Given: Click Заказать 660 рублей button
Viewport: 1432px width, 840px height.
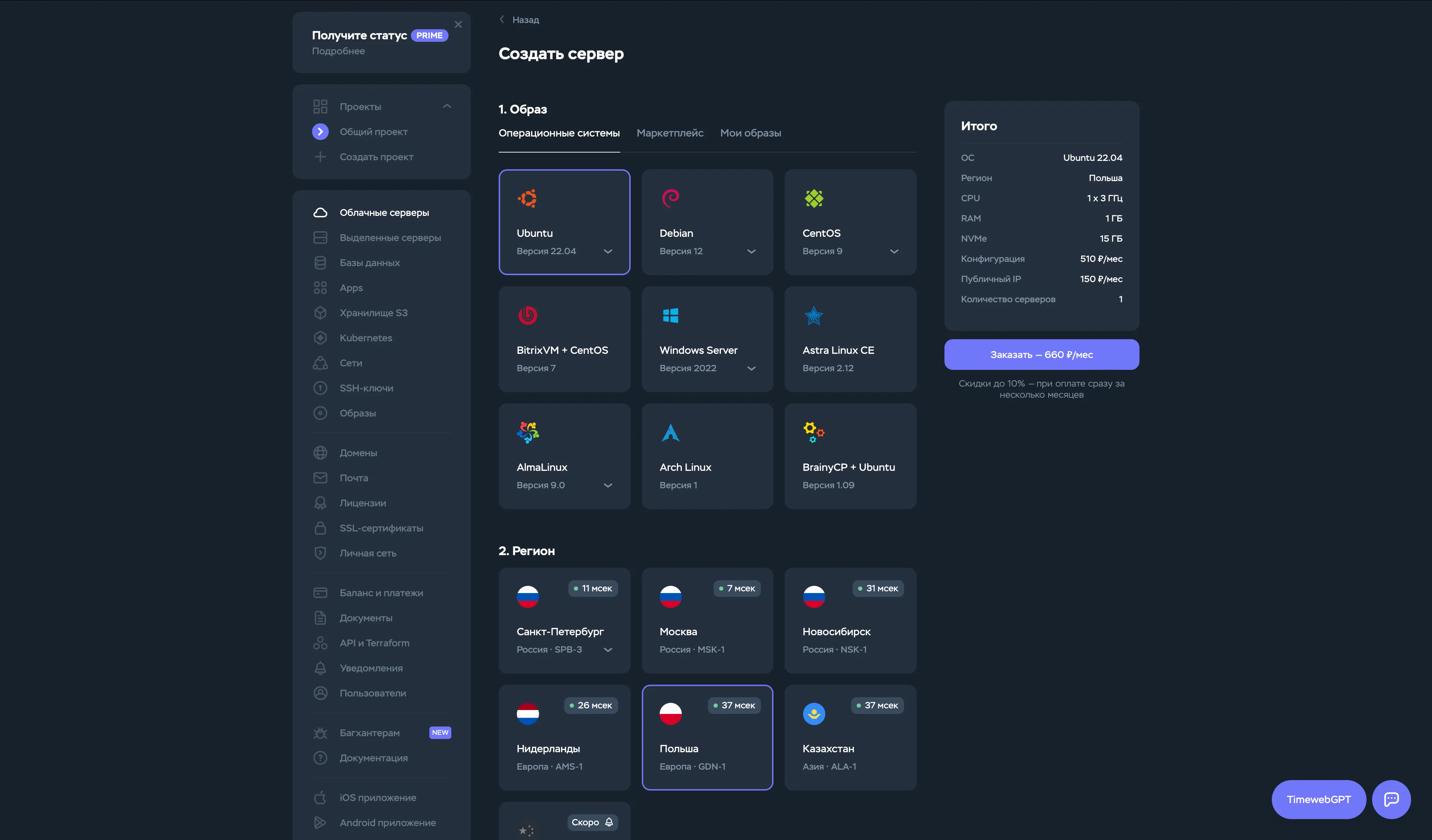Looking at the screenshot, I should (x=1041, y=354).
